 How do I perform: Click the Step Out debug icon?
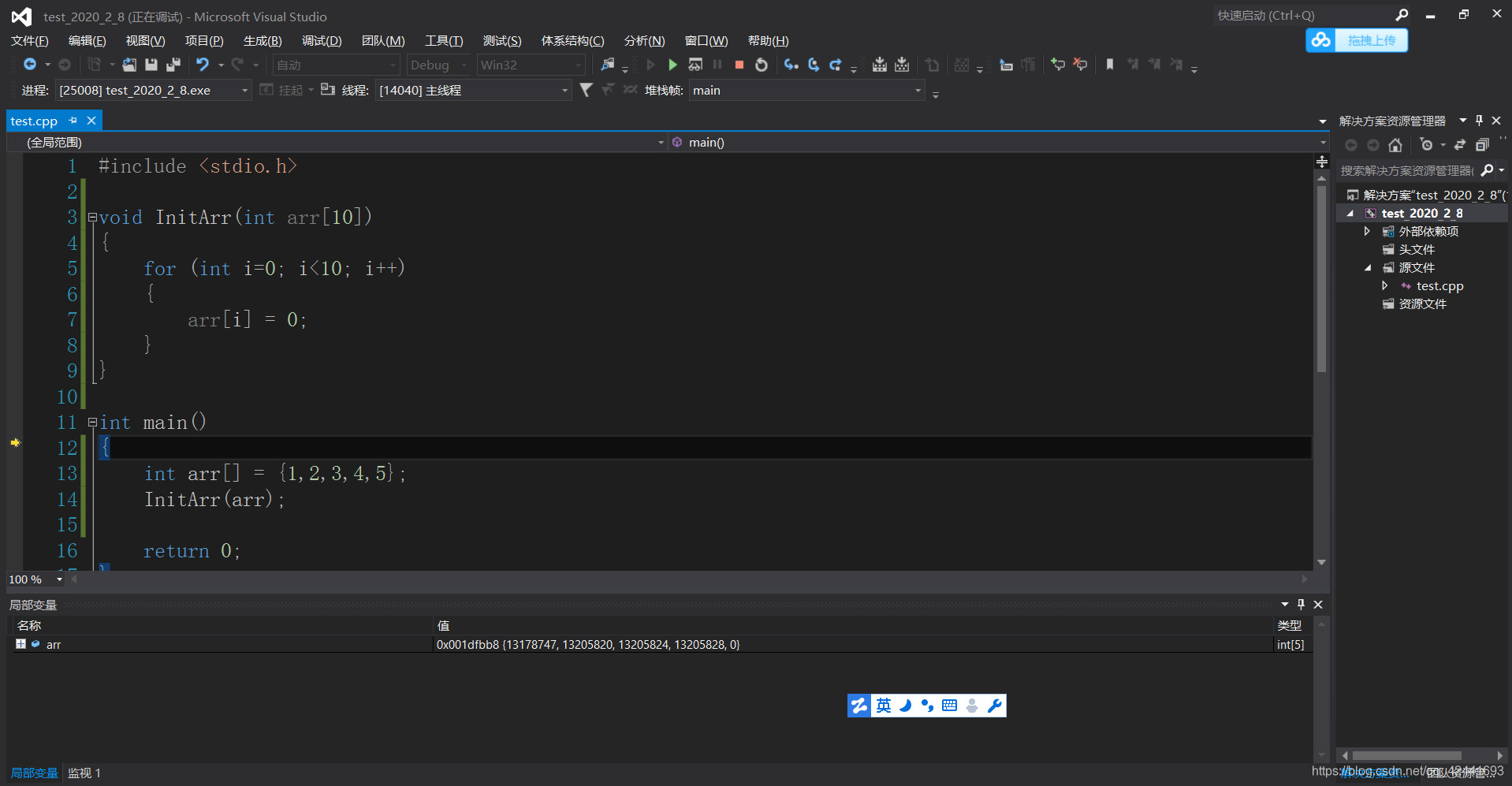click(x=835, y=65)
